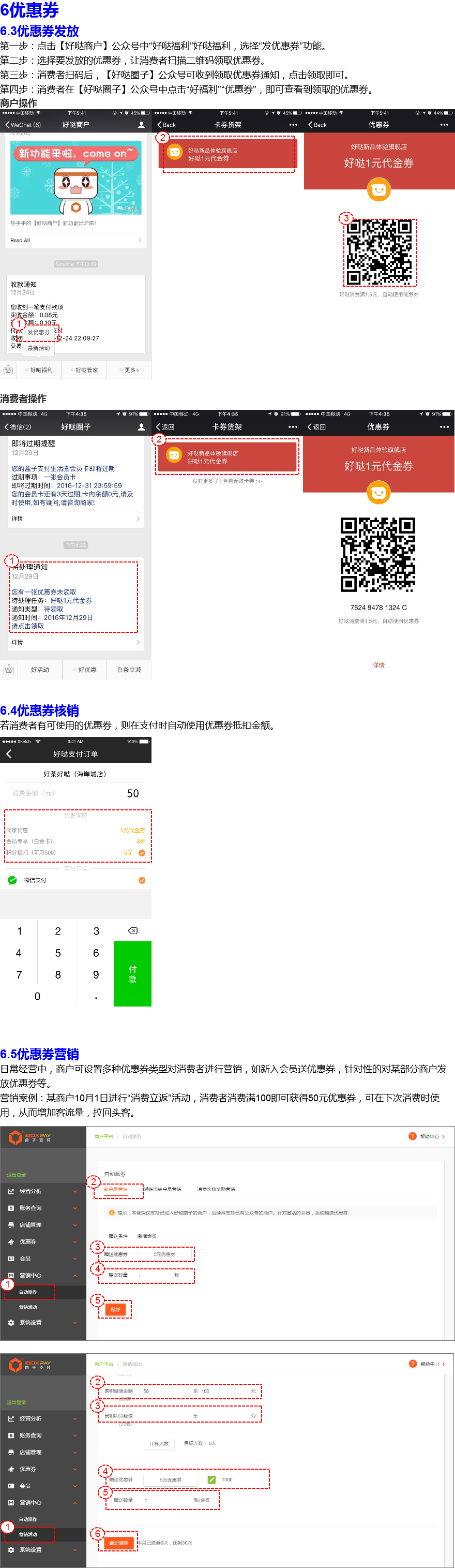Click iBoxPay logo on 自动派券 dashboard
The width and height of the screenshot is (455, 1568).
(30, 1136)
